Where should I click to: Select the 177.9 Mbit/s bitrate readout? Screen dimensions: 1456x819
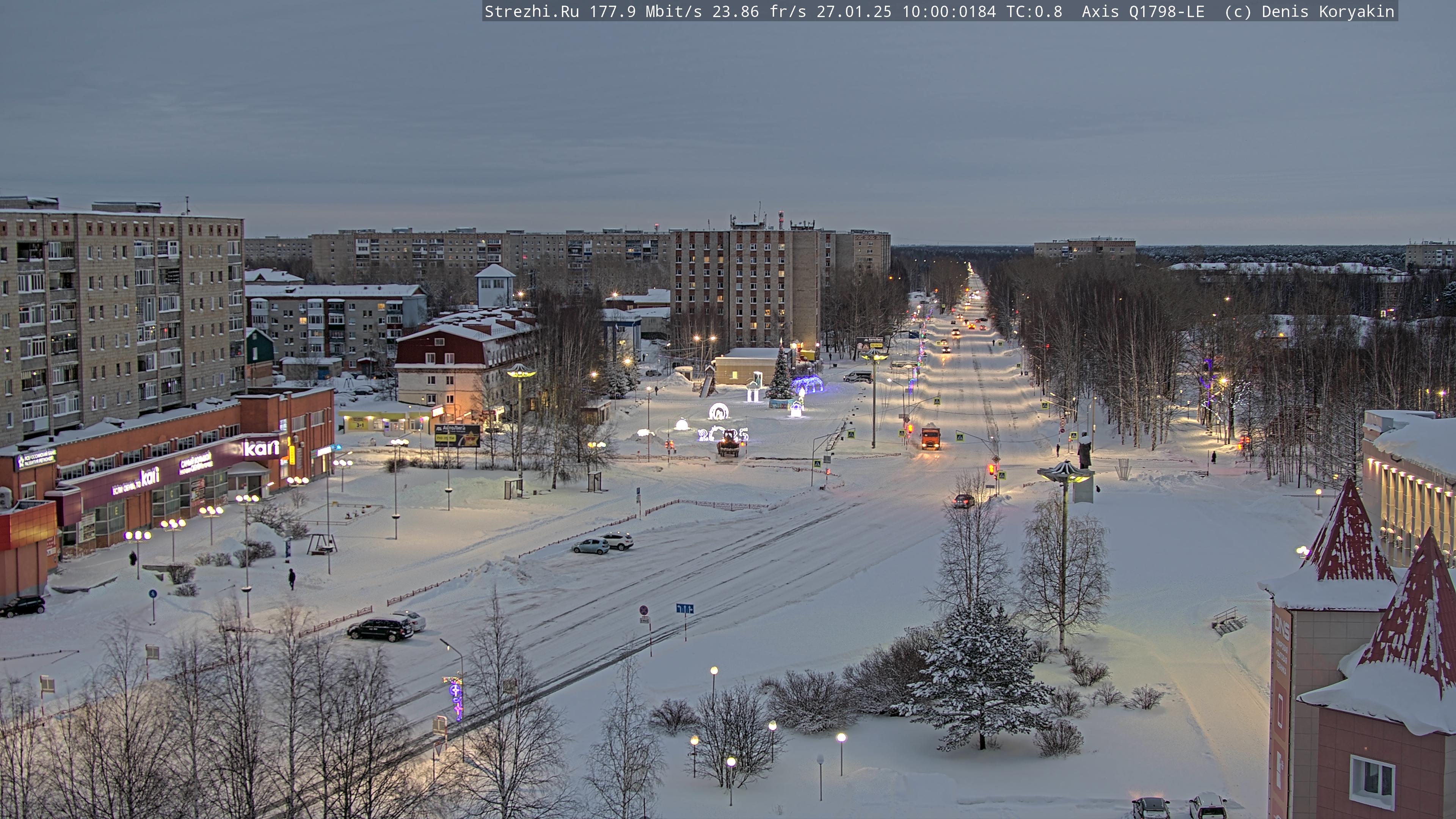pos(645,12)
